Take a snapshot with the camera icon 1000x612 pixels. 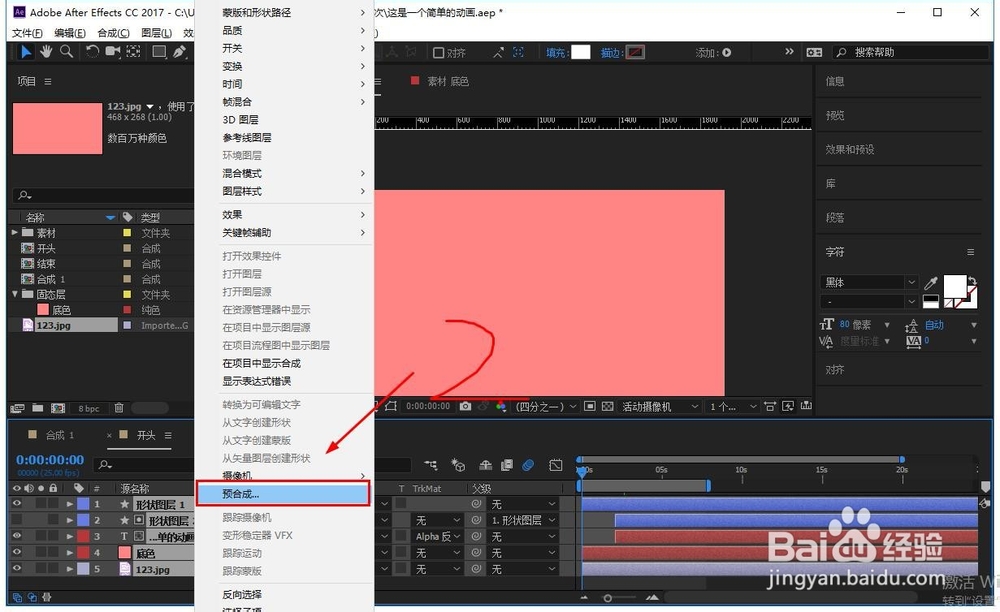click(x=466, y=406)
